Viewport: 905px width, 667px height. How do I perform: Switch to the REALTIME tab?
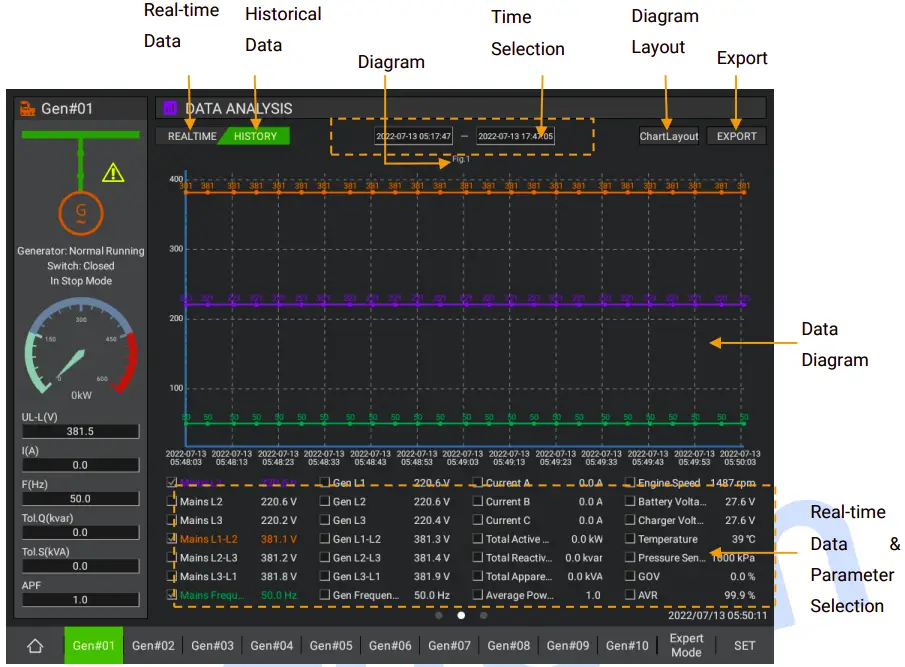coord(191,136)
